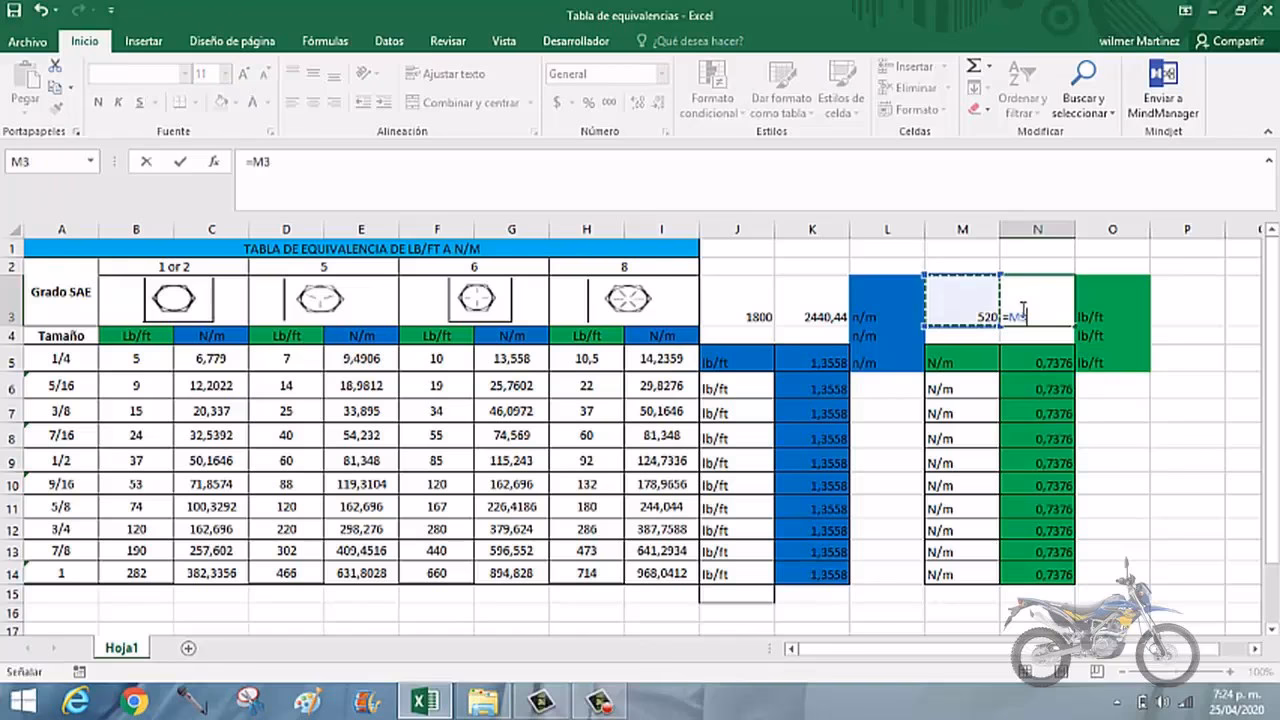Confirm formula with the check mark icon
The image size is (1280, 720).
180,162
